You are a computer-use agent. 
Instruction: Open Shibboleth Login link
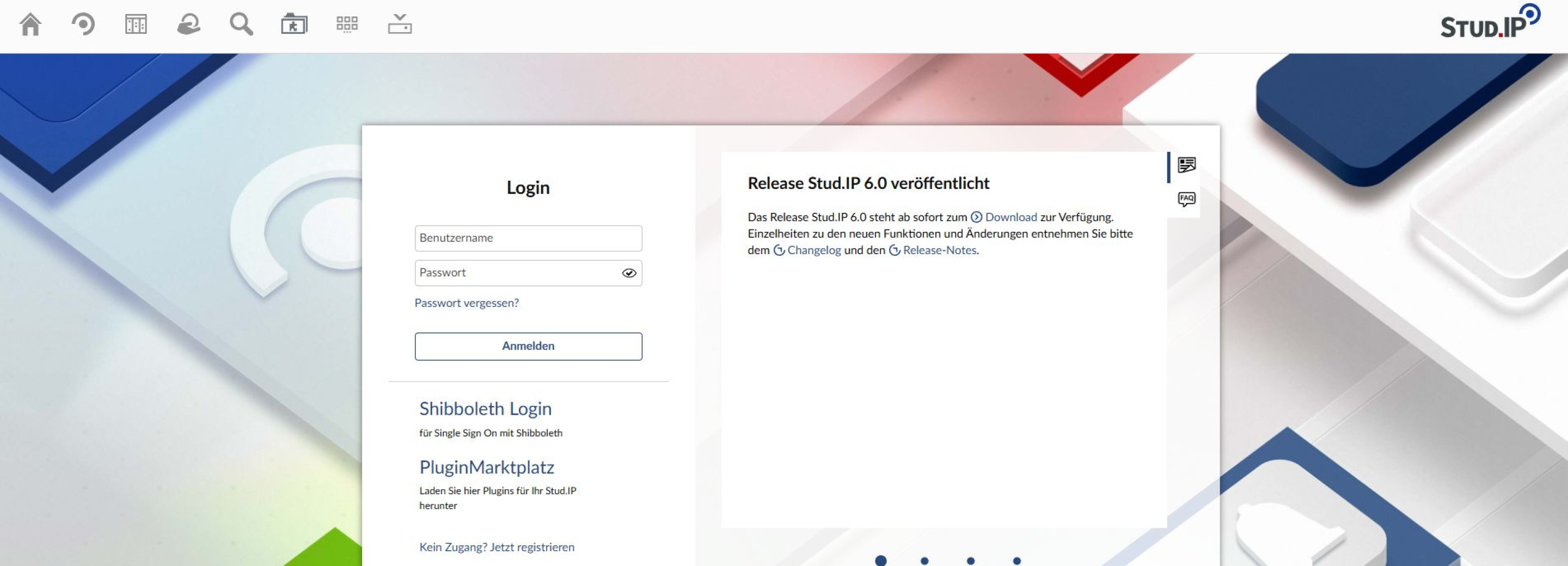(x=485, y=408)
